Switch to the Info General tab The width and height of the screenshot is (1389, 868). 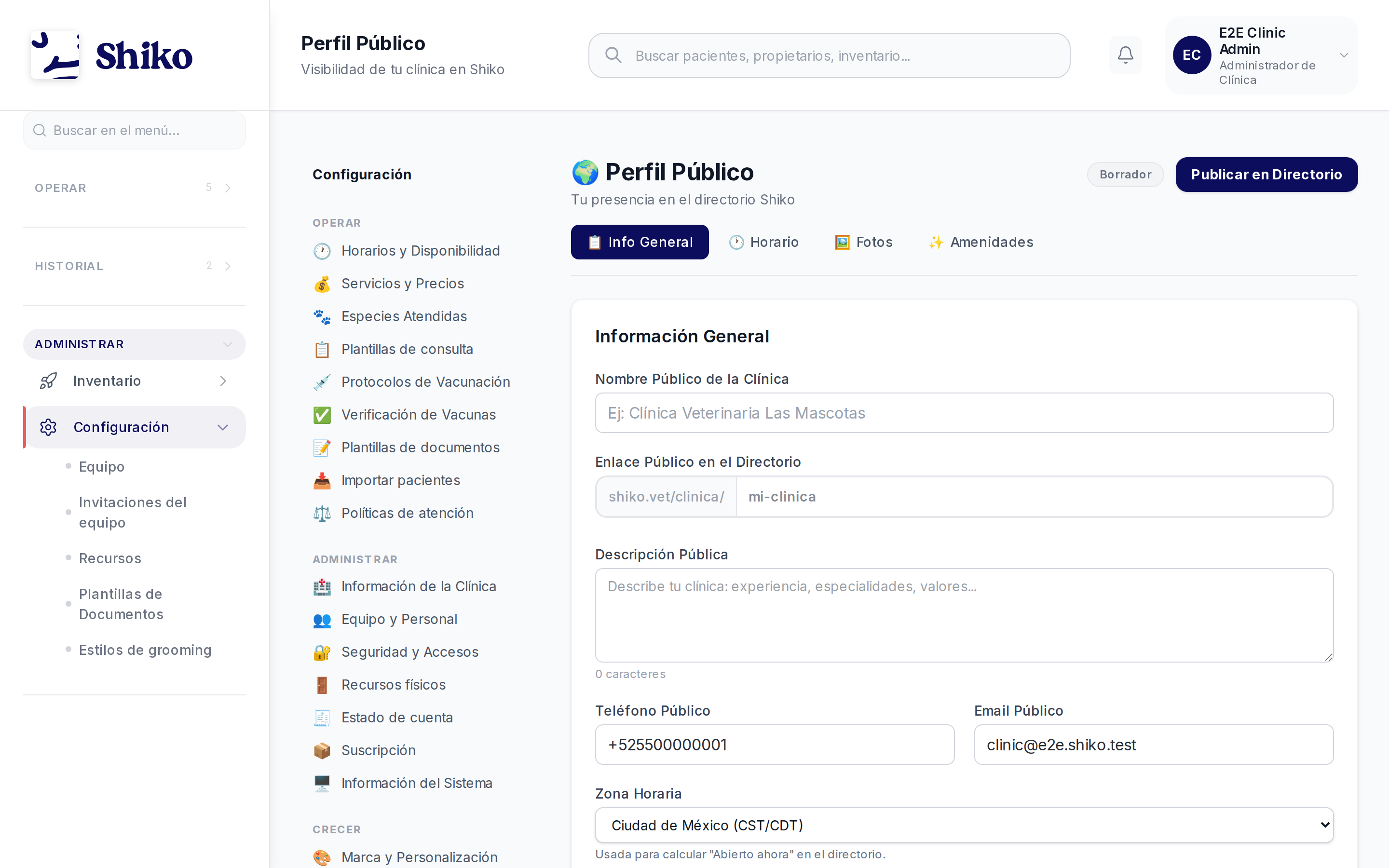pos(640,242)
